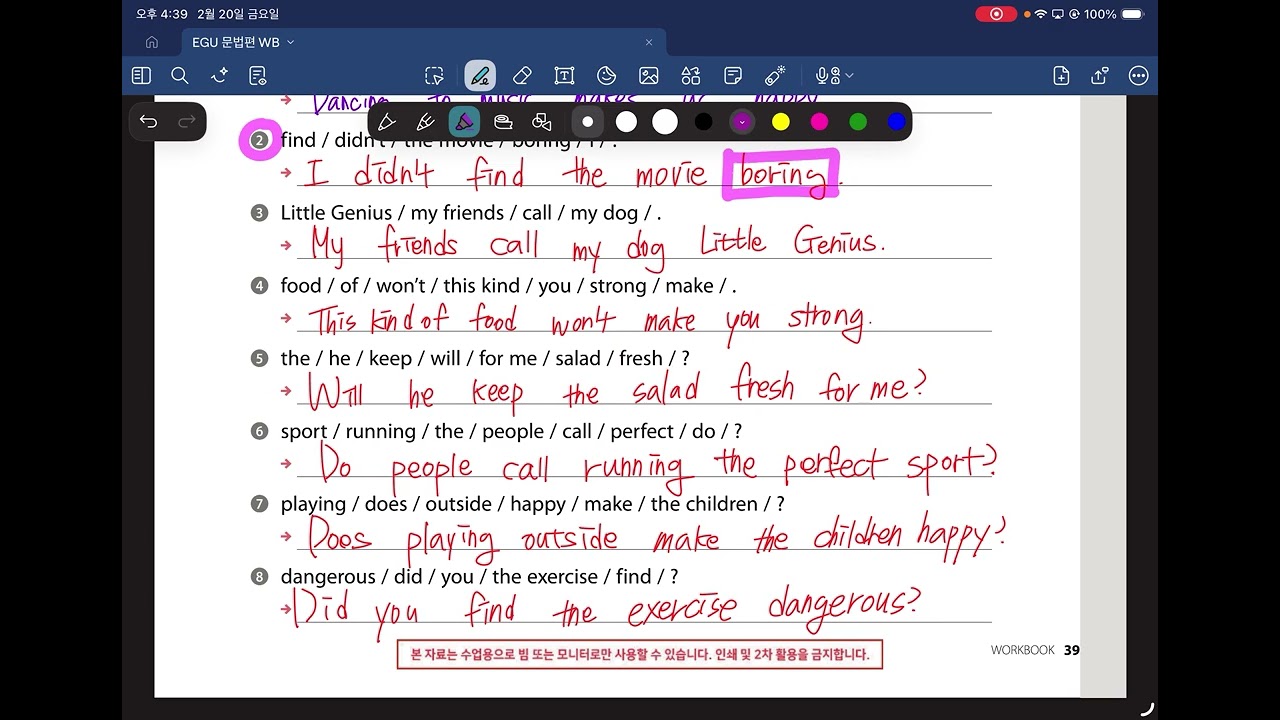
Task: Toggle the draw-and-hold shapes option
Action: pyautogui.click(x=542, y=122)
